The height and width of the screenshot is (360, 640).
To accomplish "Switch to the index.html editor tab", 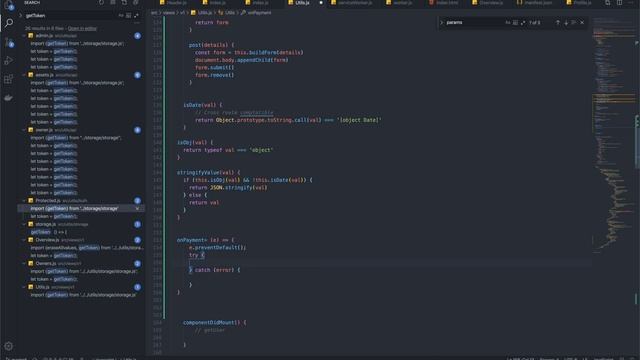I will click(444, 3).
